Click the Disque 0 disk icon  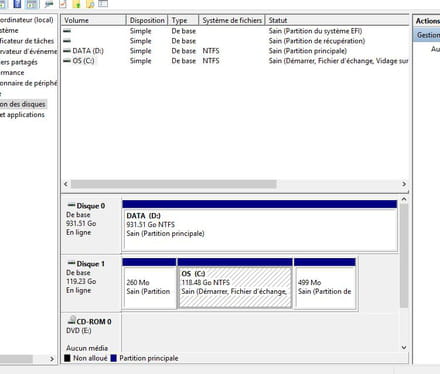[71, 205]
